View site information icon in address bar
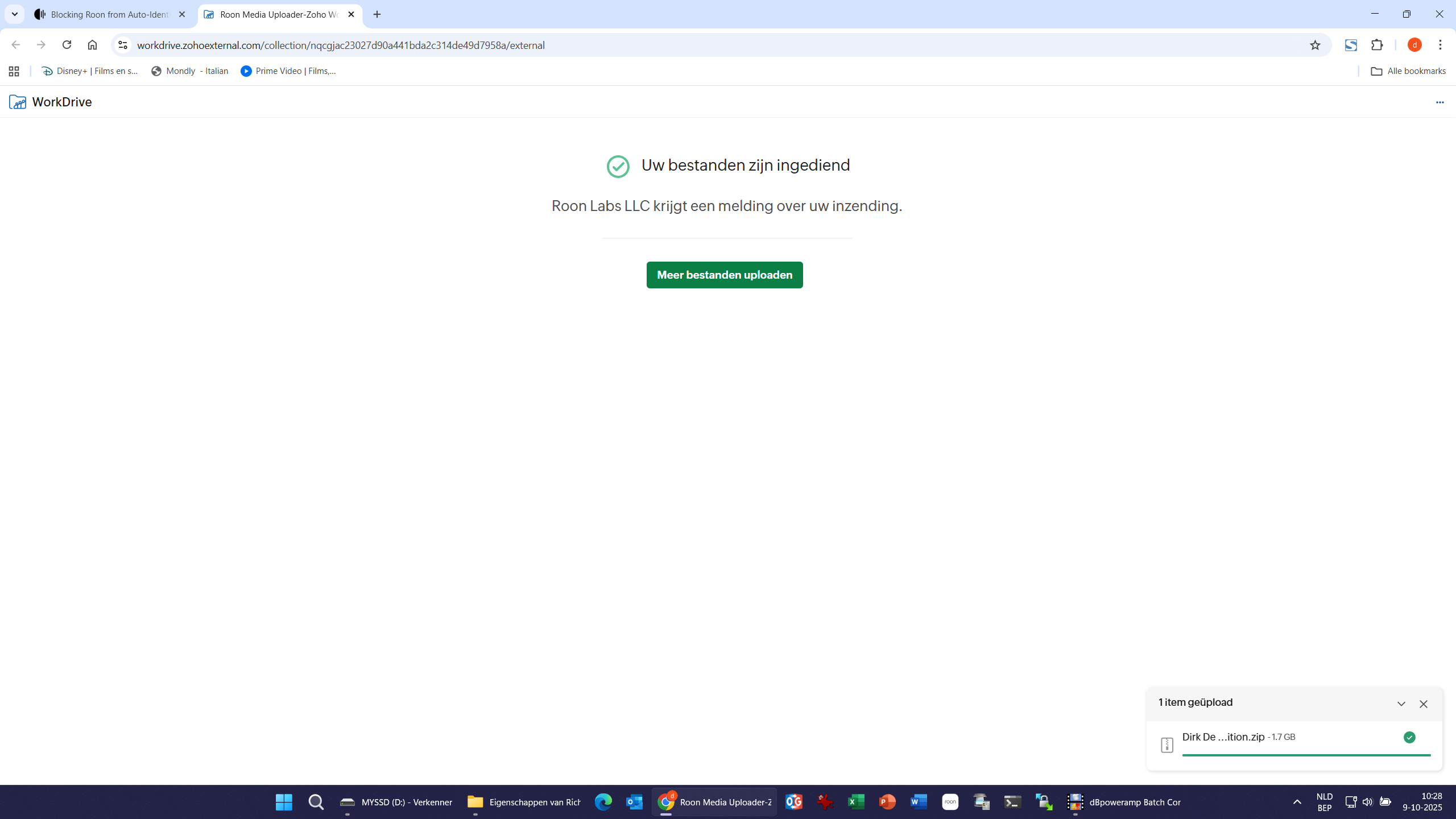The height and width of the screenshot is (819, 1456). pos(123,45)
